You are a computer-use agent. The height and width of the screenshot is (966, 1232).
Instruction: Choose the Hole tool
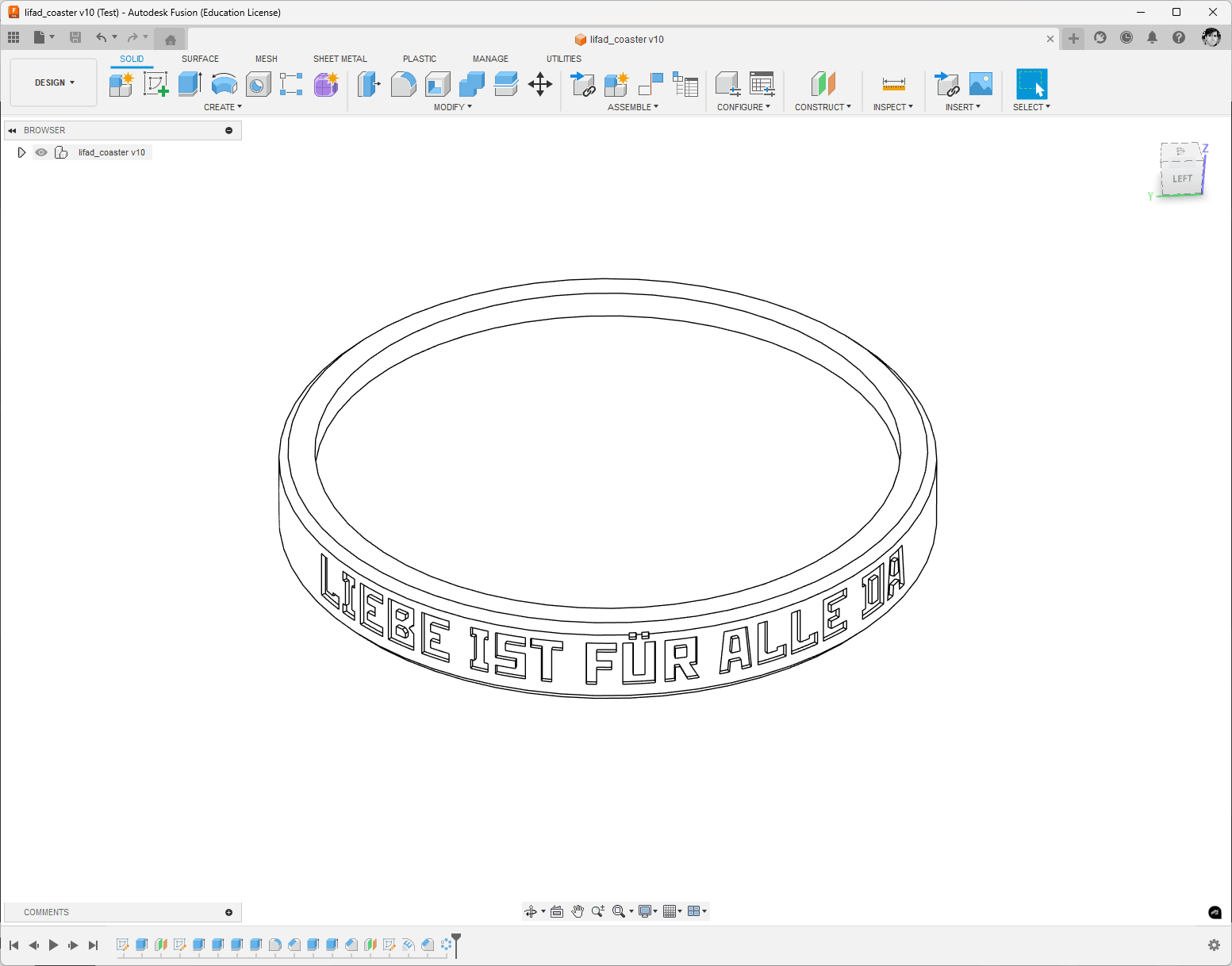coord(259,84)
